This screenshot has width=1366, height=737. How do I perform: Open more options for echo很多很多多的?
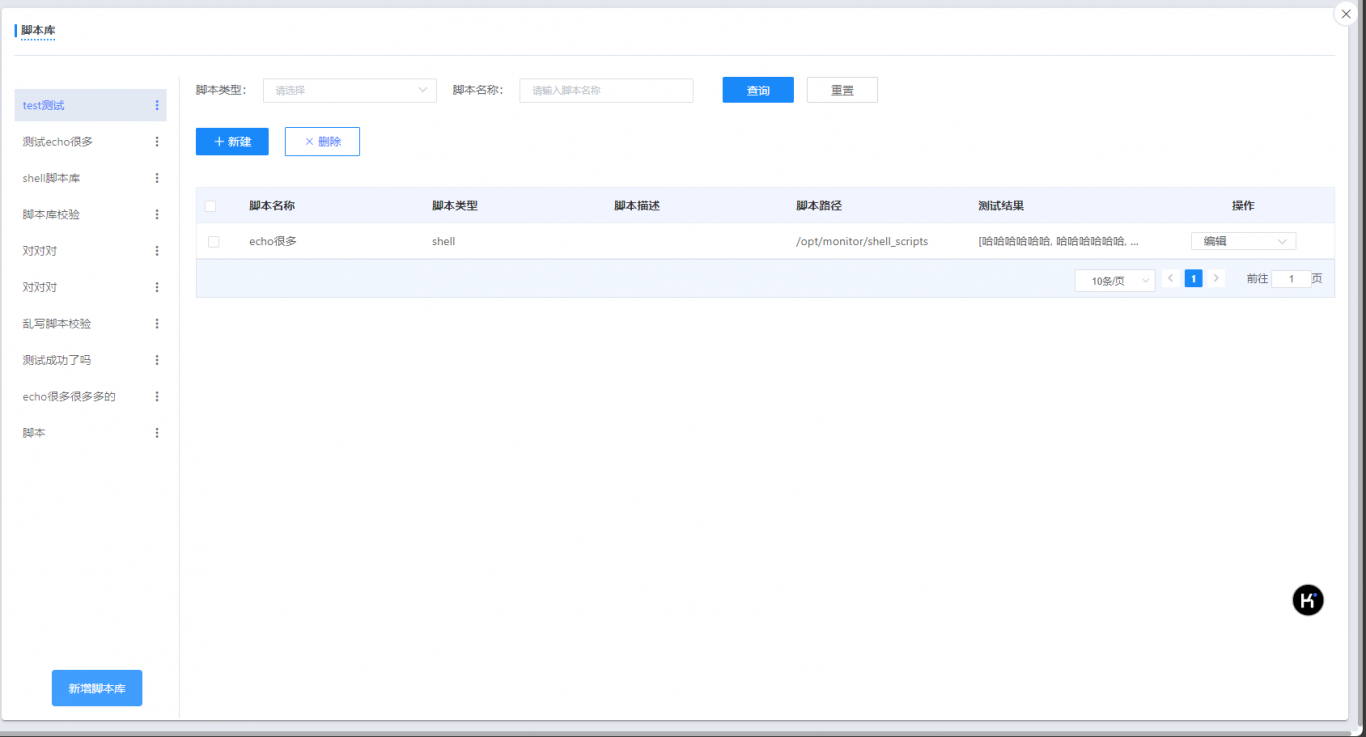[x=157, y=396]
